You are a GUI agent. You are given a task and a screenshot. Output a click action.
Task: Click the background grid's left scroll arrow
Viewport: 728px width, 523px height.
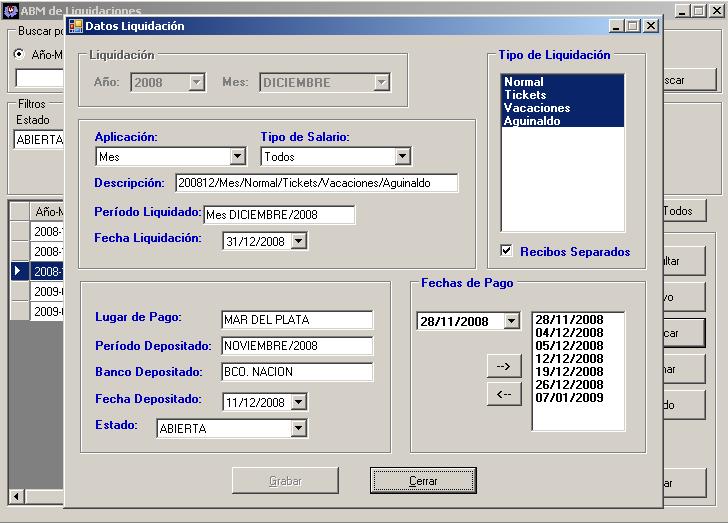16,497
